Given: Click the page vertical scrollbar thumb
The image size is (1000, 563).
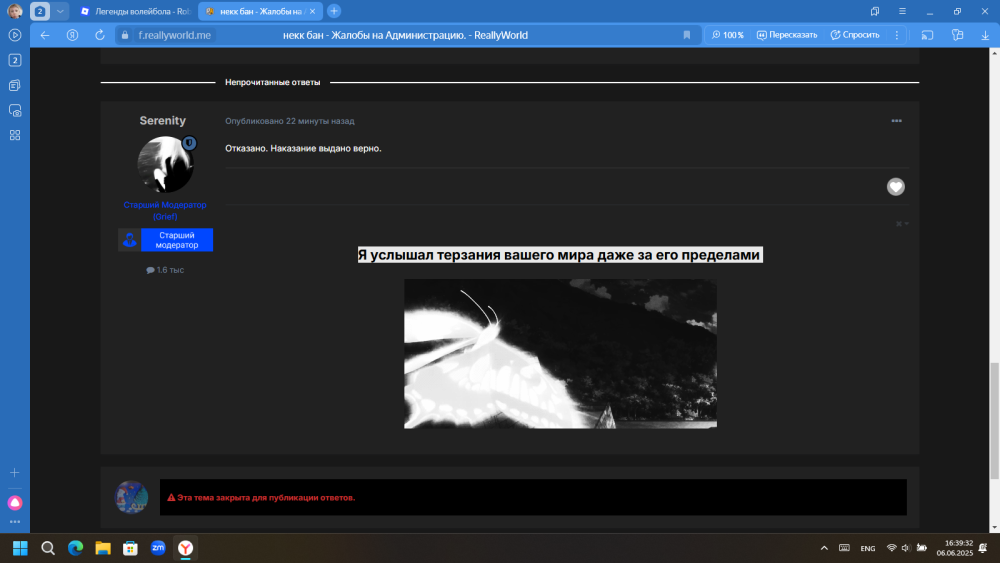Looking at the screenshot, I should click(994, 421).
